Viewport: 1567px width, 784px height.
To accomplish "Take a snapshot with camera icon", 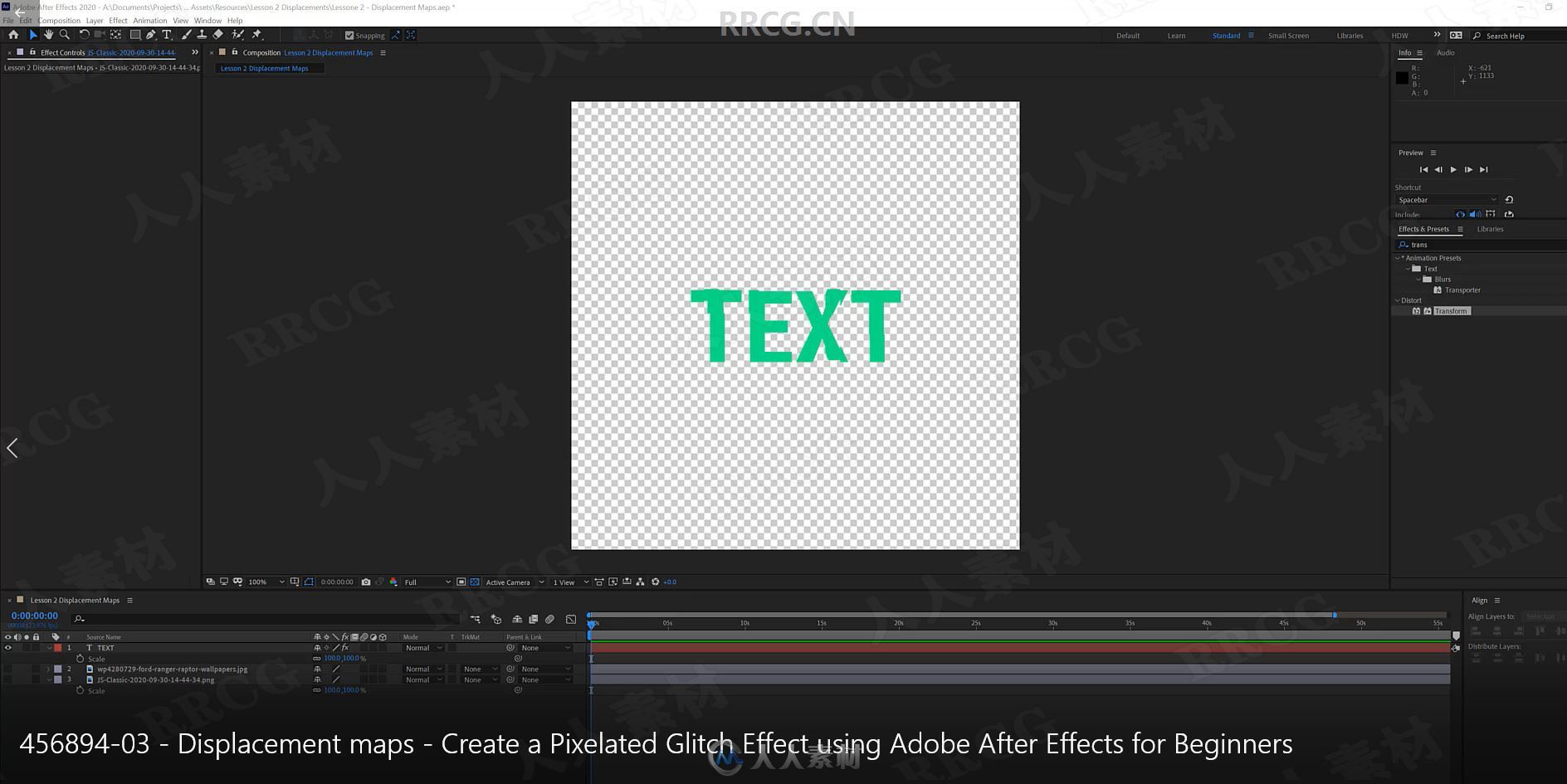I will click(x=366, y=582).
